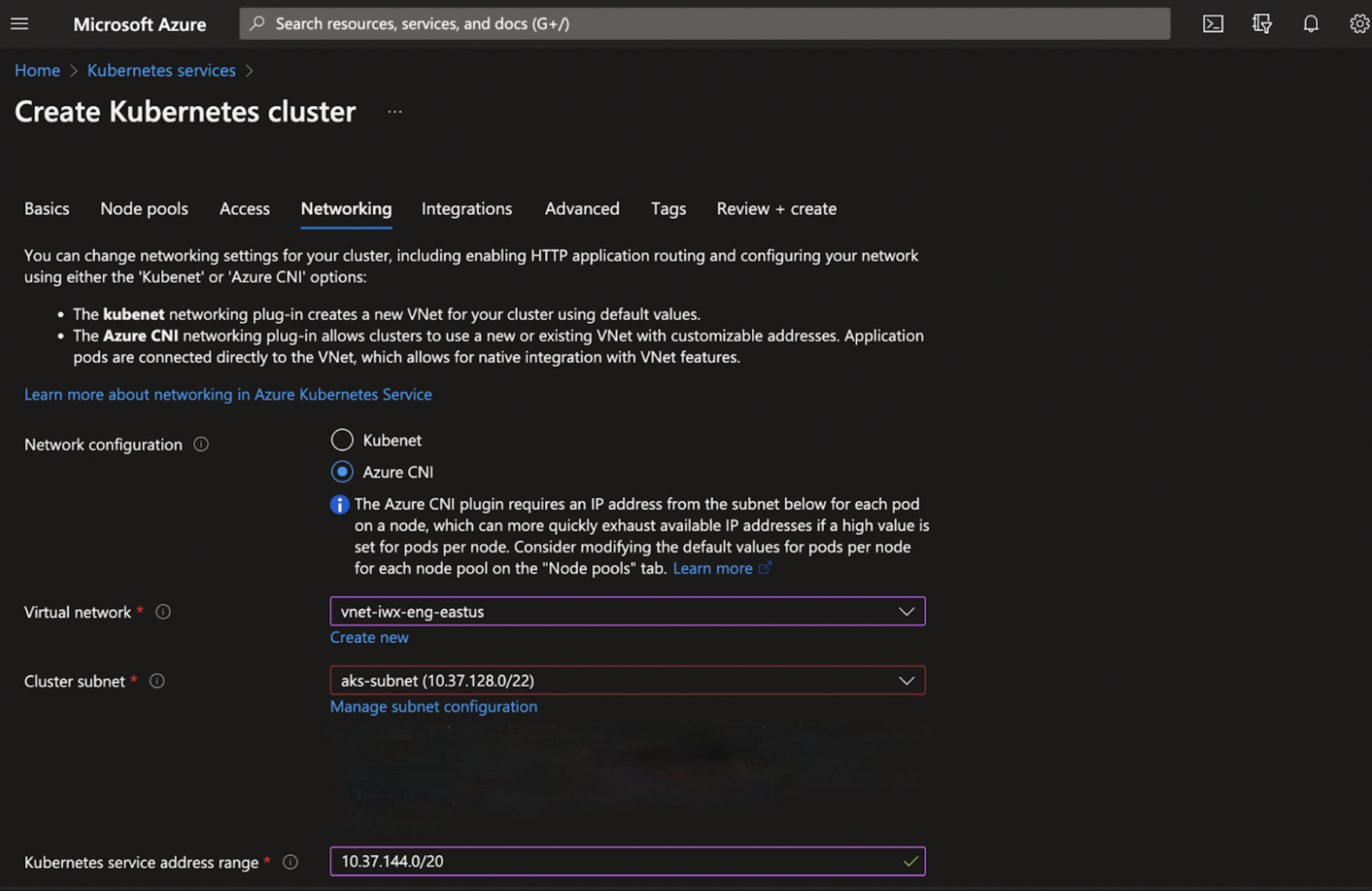Click the Network configuration label
1372x891 pixels.
[104, 445]
